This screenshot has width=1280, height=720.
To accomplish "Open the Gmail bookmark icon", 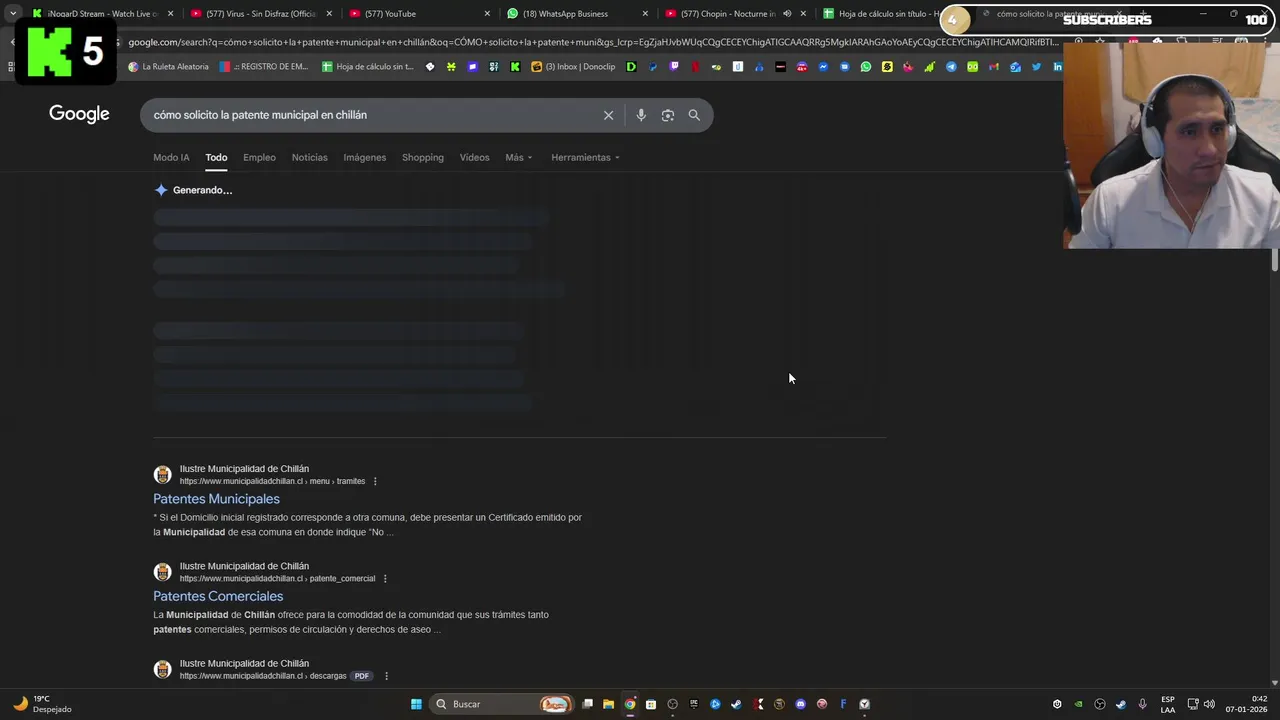I will (994, 67).
